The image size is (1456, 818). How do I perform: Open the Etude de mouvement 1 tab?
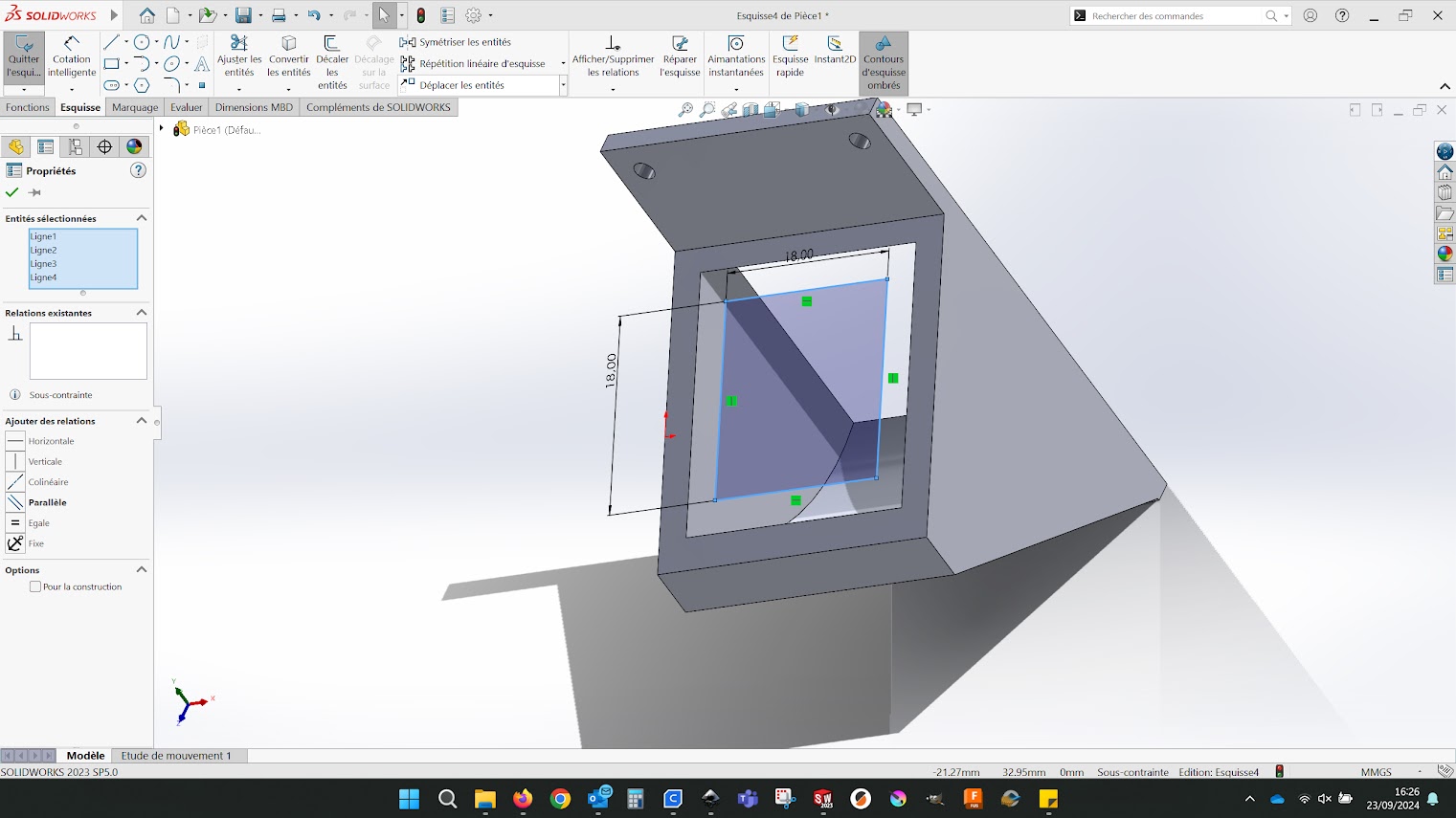(x=175, y=756)
